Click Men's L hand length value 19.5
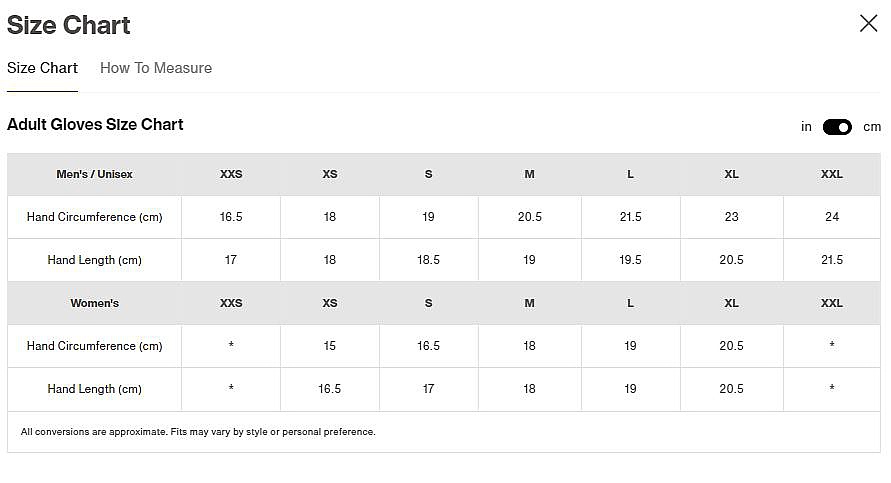The width and height of the screenshot is (891, 483). click(630, 260)
